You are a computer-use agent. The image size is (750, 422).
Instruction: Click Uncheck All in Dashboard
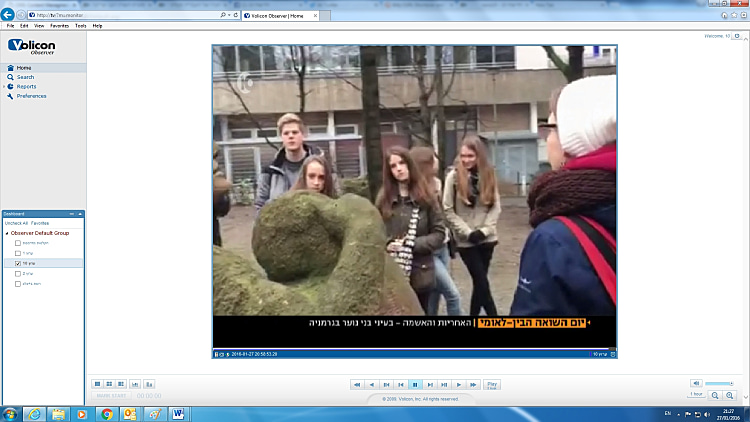click(x=15, y=223)
